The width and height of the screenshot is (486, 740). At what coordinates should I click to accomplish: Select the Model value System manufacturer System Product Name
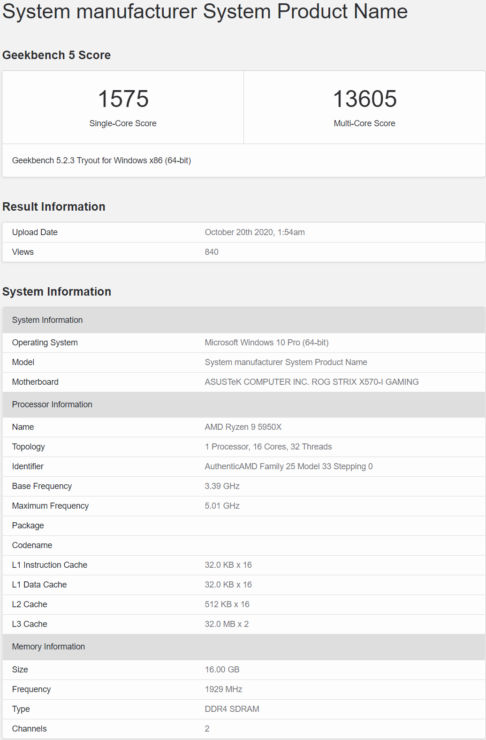(x=286, y=362)
